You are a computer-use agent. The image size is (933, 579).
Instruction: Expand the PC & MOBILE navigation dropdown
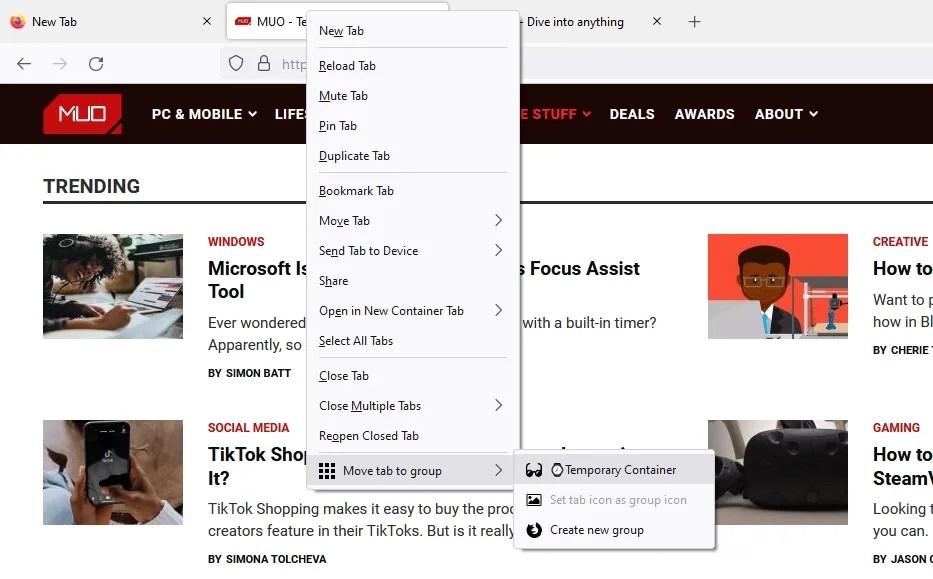(x=203, y=114)
